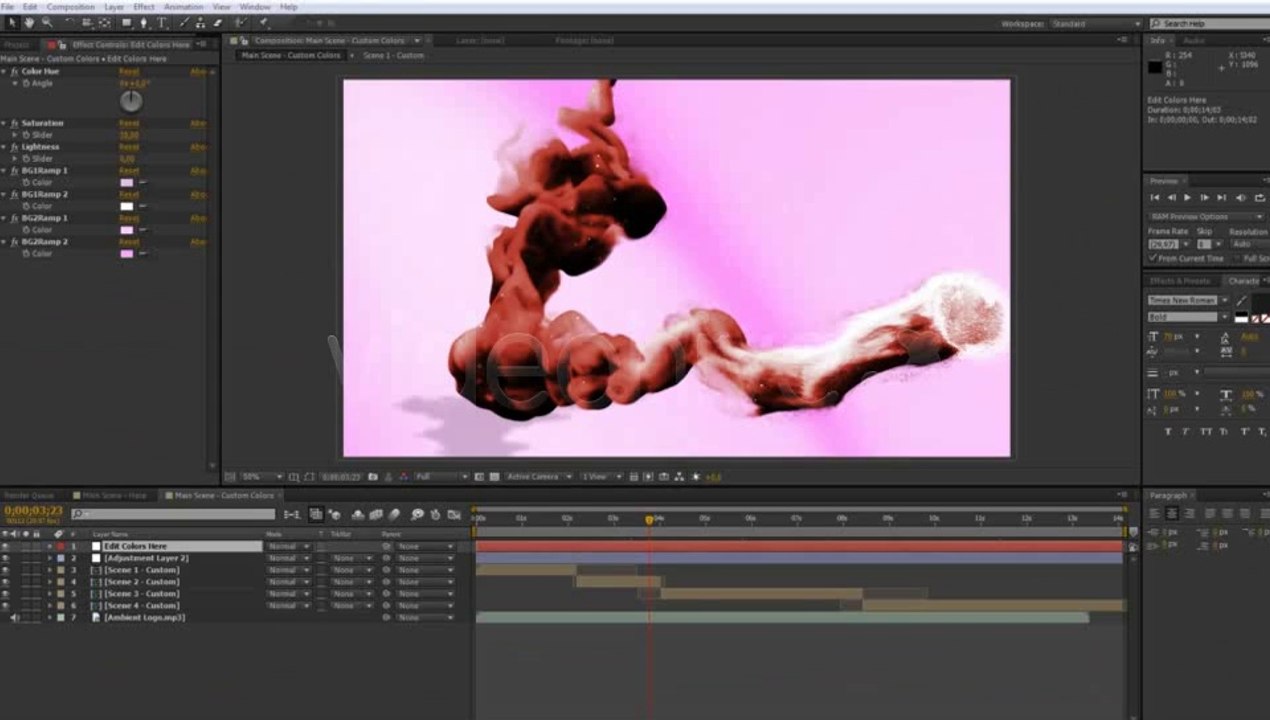Open the Composition menu
This screenshot has height=720, width=1270.
pos(71,7)
